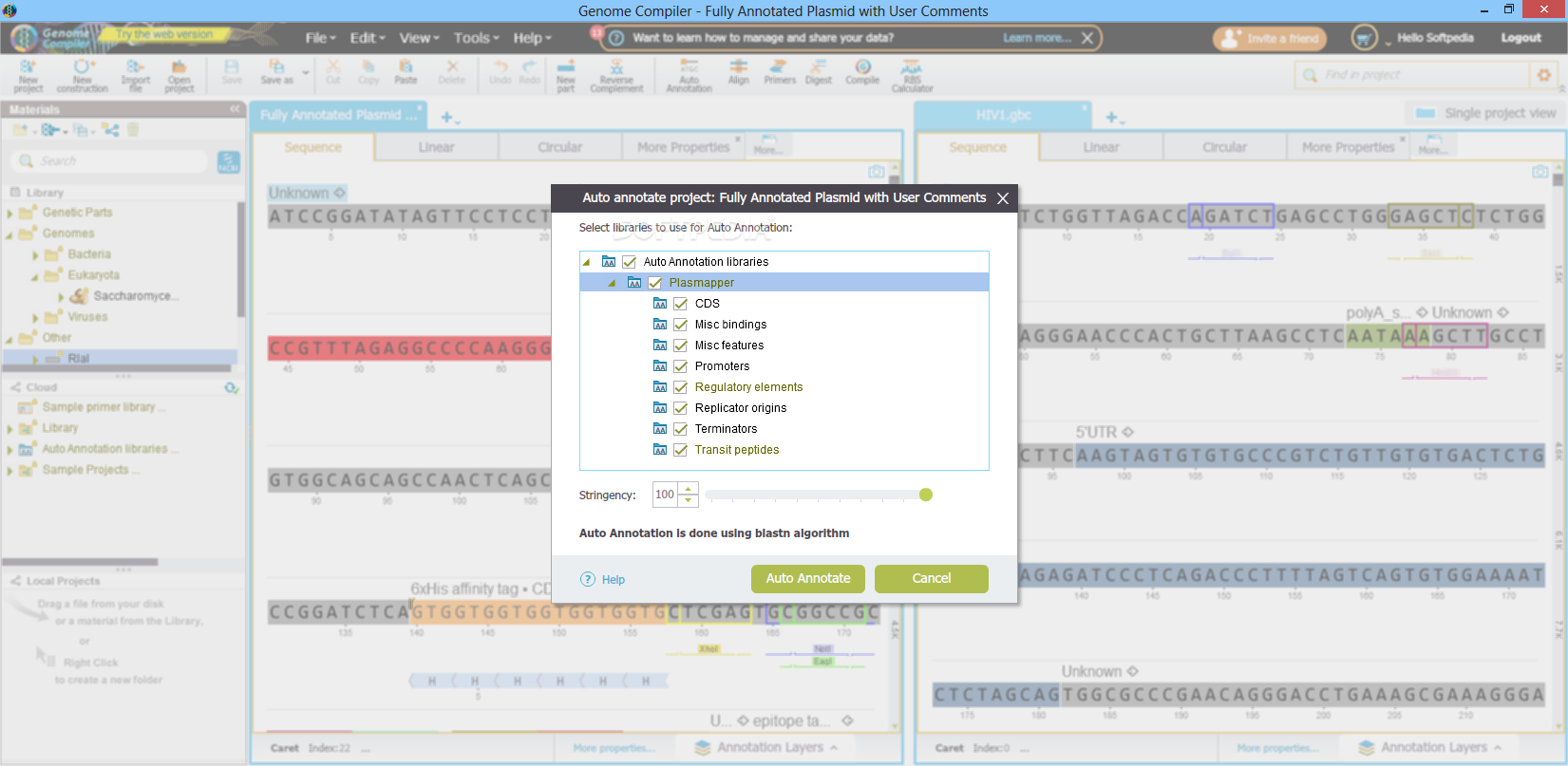Toggle the CDS library checkbox

click(x=680, y=304)
